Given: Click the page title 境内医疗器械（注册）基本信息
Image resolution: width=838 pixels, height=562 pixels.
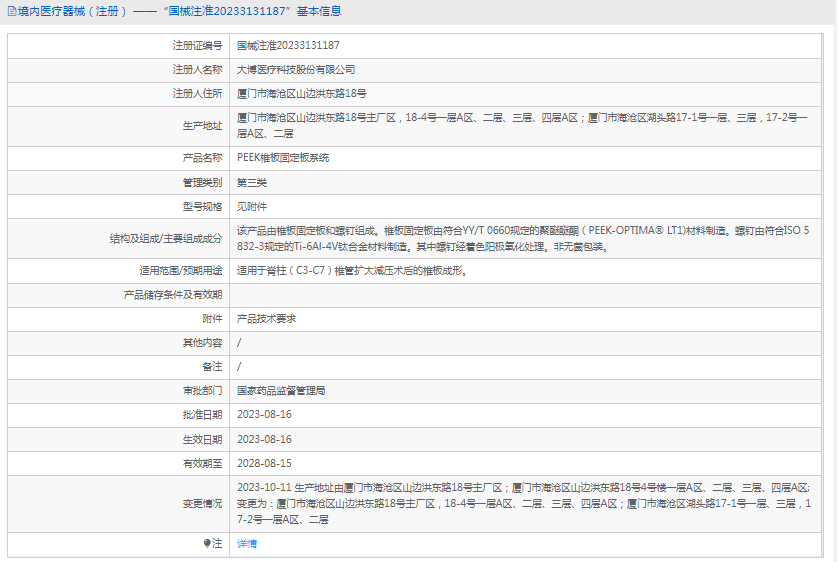Looking at the screenshot, I should pos(180,11).
